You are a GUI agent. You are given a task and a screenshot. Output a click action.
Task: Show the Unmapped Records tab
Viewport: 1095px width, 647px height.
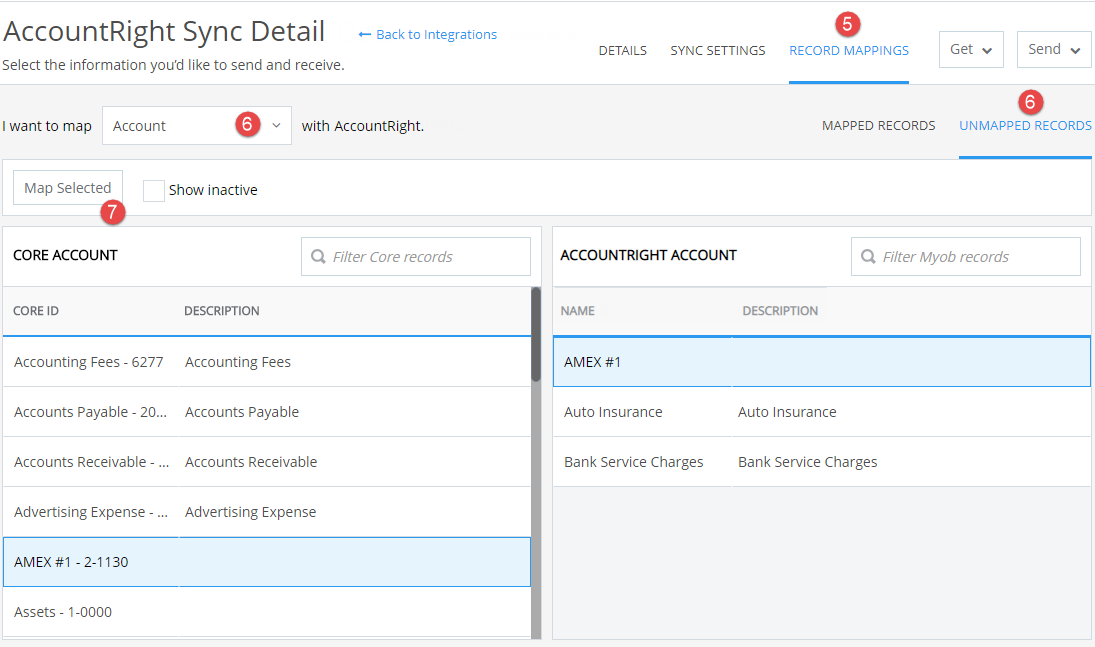tap(1024, 126)
